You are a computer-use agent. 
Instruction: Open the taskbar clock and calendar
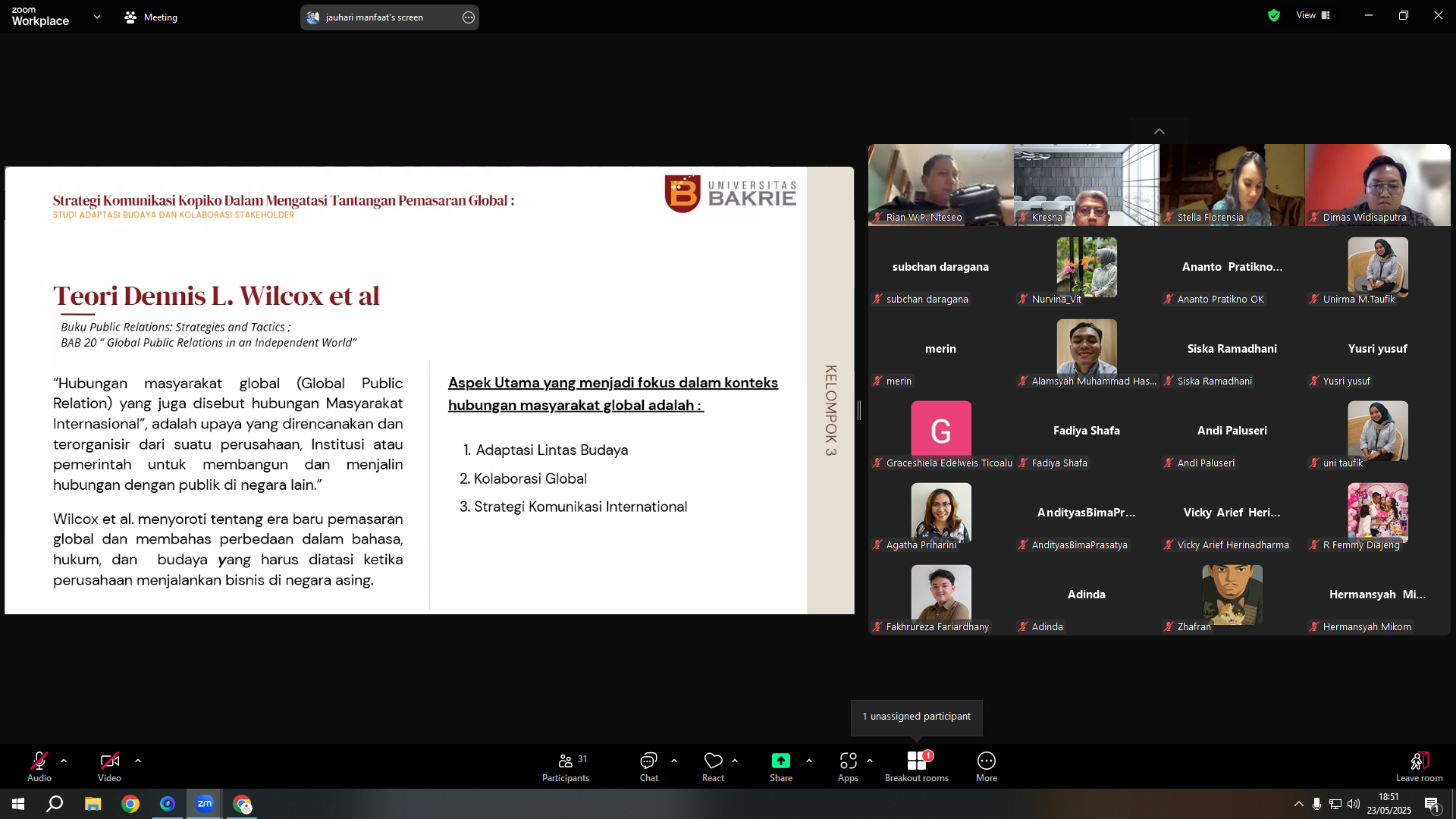(1389, 804)
